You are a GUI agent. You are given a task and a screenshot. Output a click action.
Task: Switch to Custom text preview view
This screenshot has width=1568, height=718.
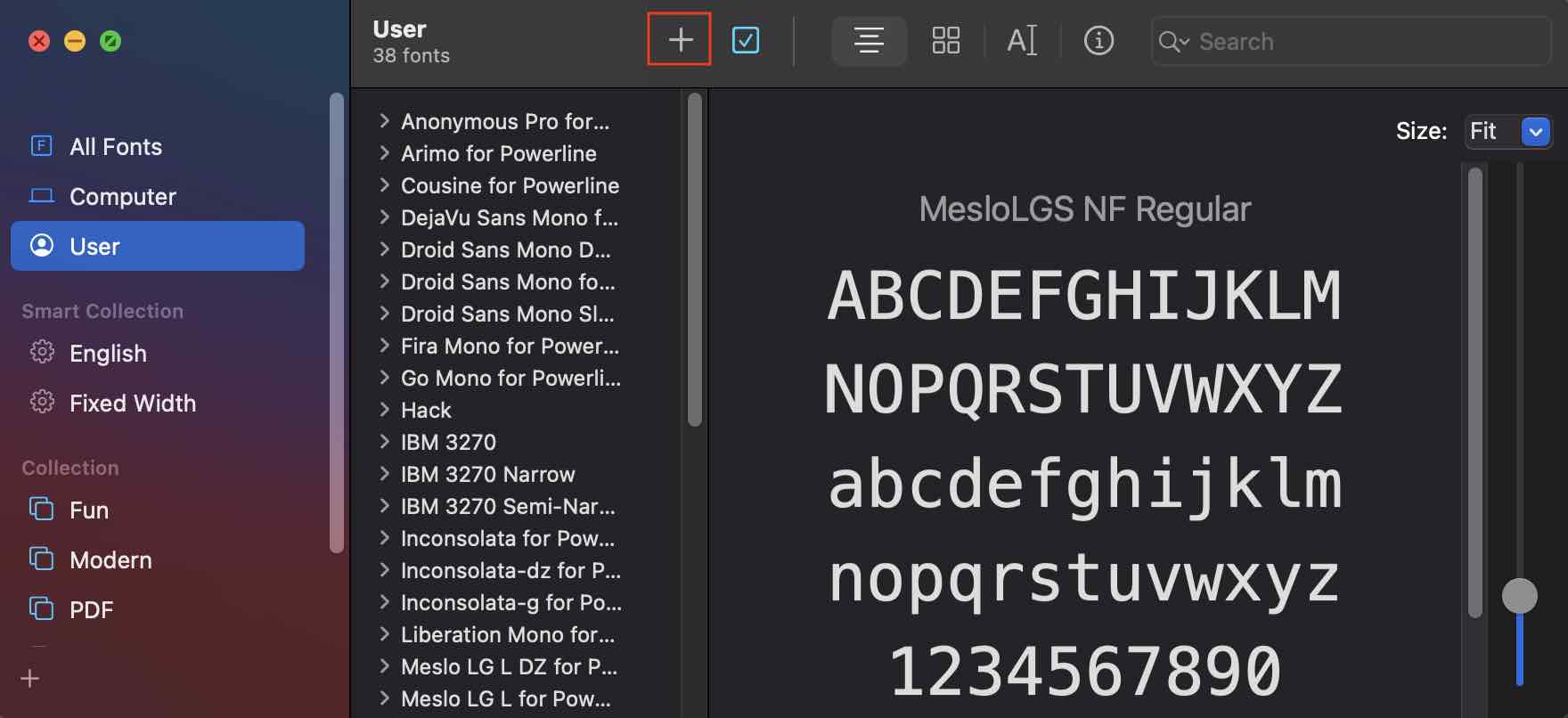pyautogui.click(x=1022, y=40)
